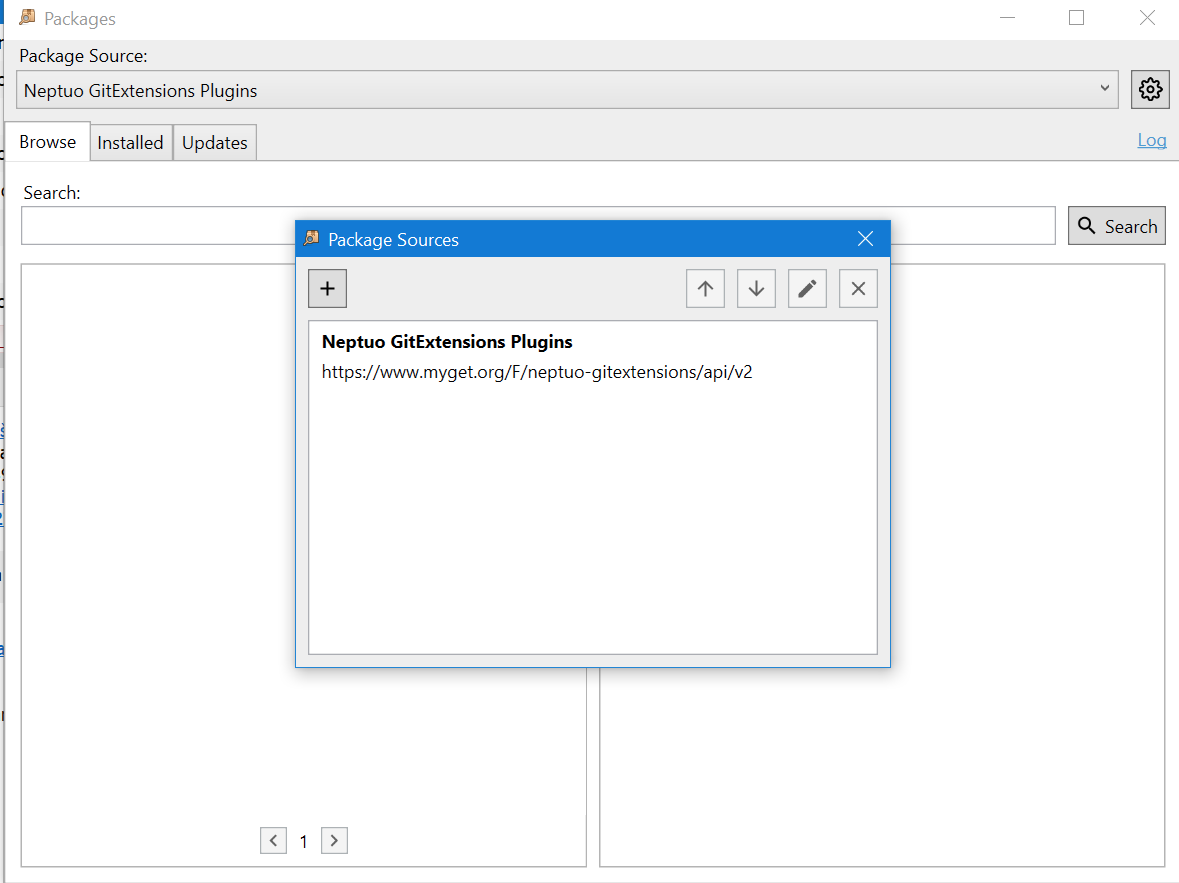Click the magnifier icon on Search button
The height and width of the screenshot is (883, 1179).
click(1087, 225)
